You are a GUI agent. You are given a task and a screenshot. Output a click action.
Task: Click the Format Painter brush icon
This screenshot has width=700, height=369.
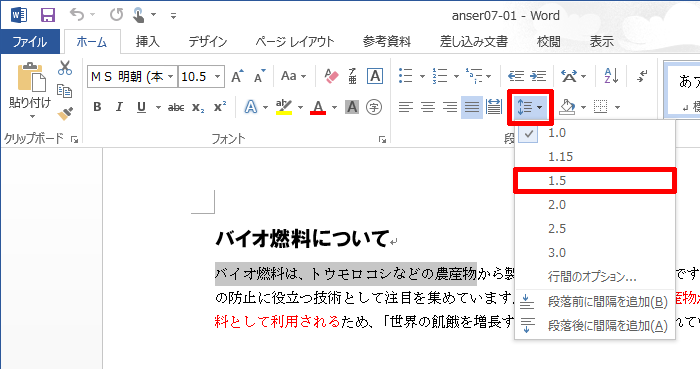coord(65,114)
